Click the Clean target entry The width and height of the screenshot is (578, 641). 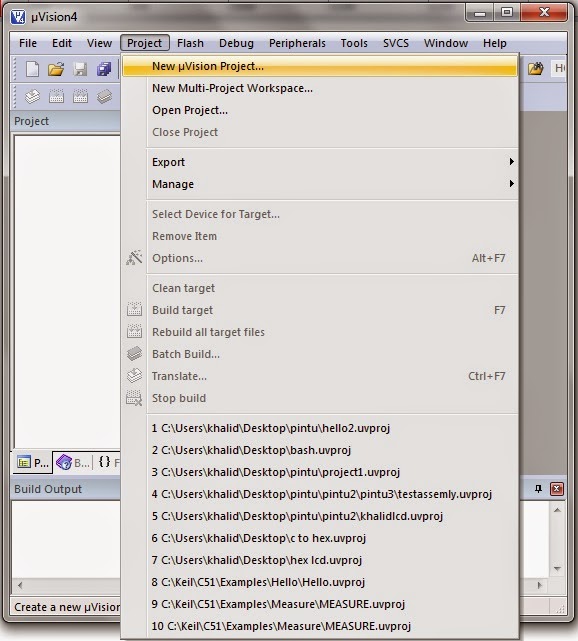tap(320, 288)
